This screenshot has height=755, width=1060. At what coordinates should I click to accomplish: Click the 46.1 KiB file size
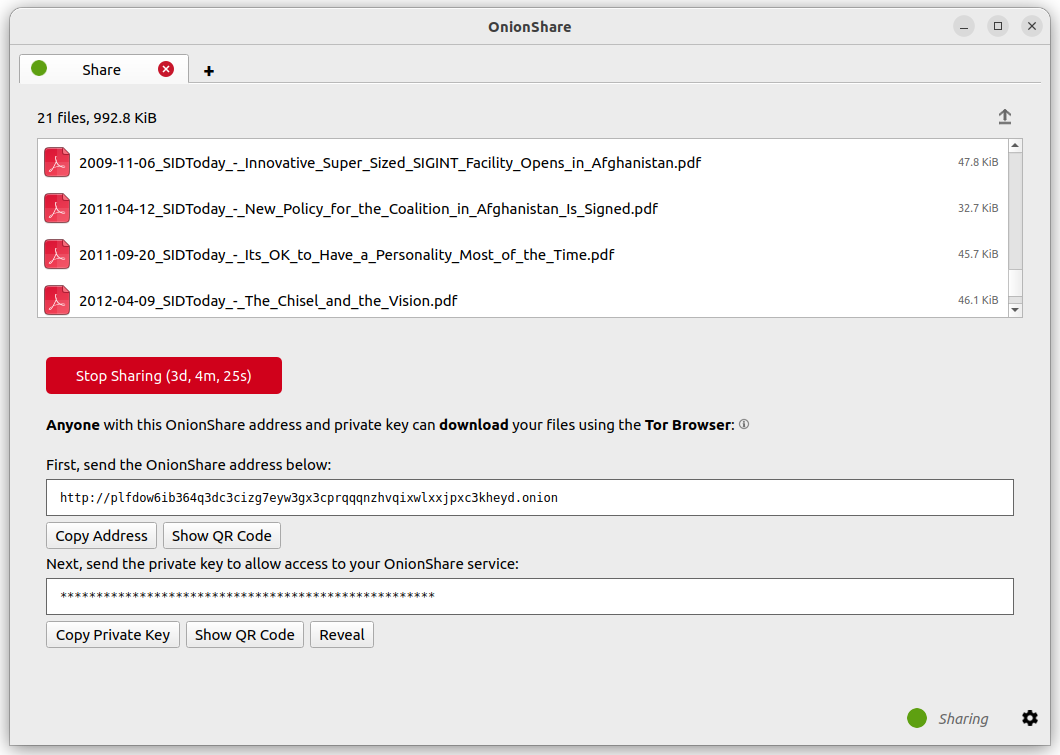(978, 300)
